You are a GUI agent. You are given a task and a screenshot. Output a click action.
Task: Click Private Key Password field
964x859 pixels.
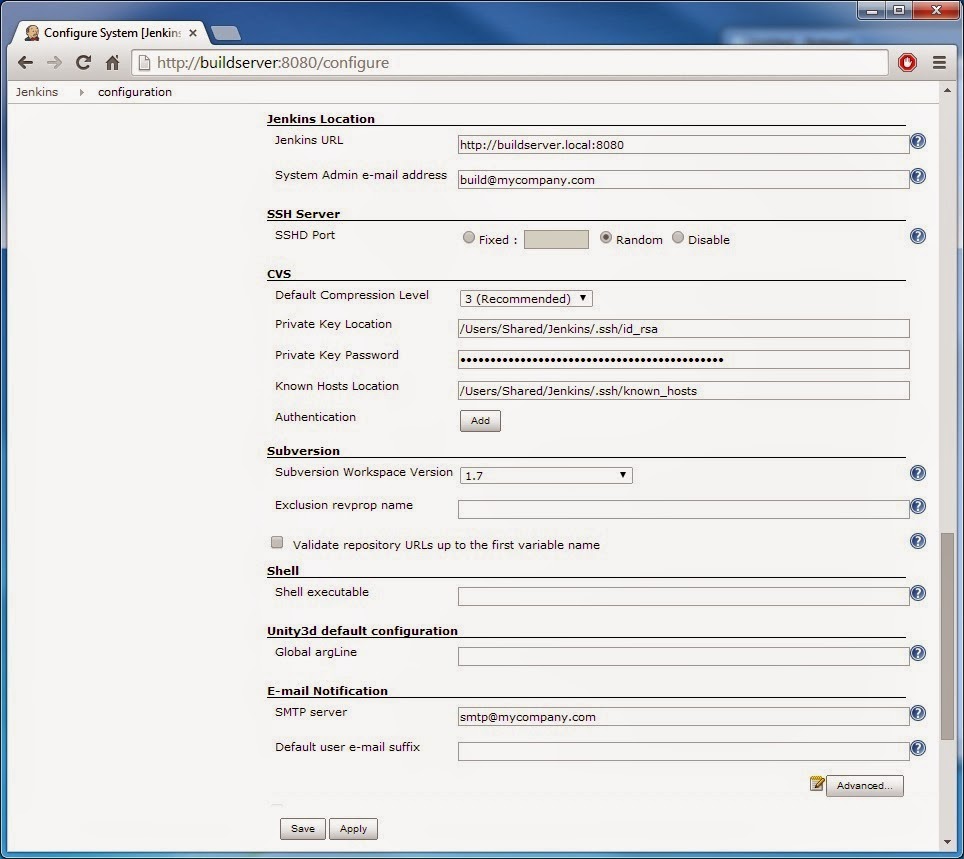683,359
